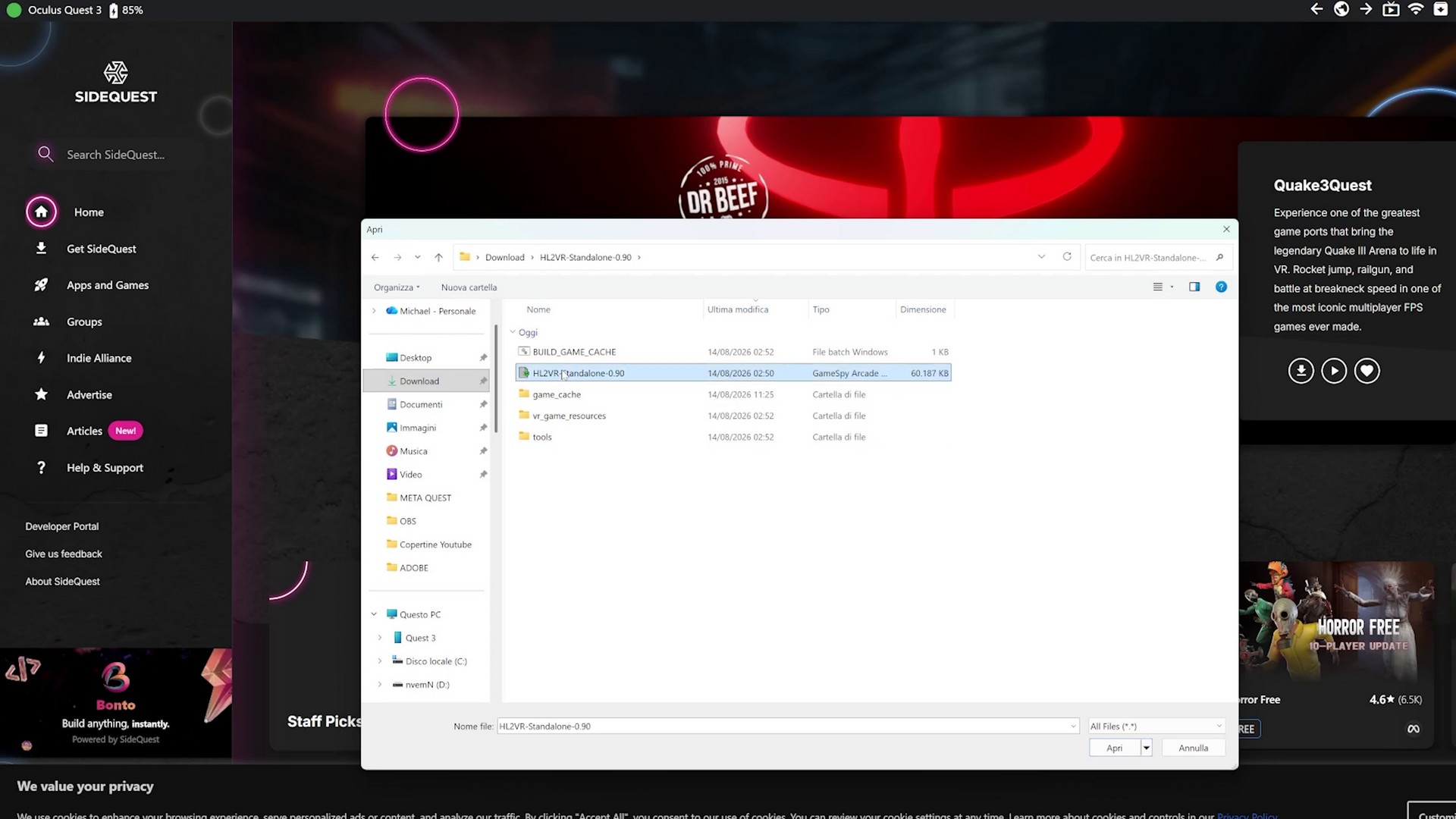
Task: Open Get SideQuest page
Action: (x=101, y=249)
